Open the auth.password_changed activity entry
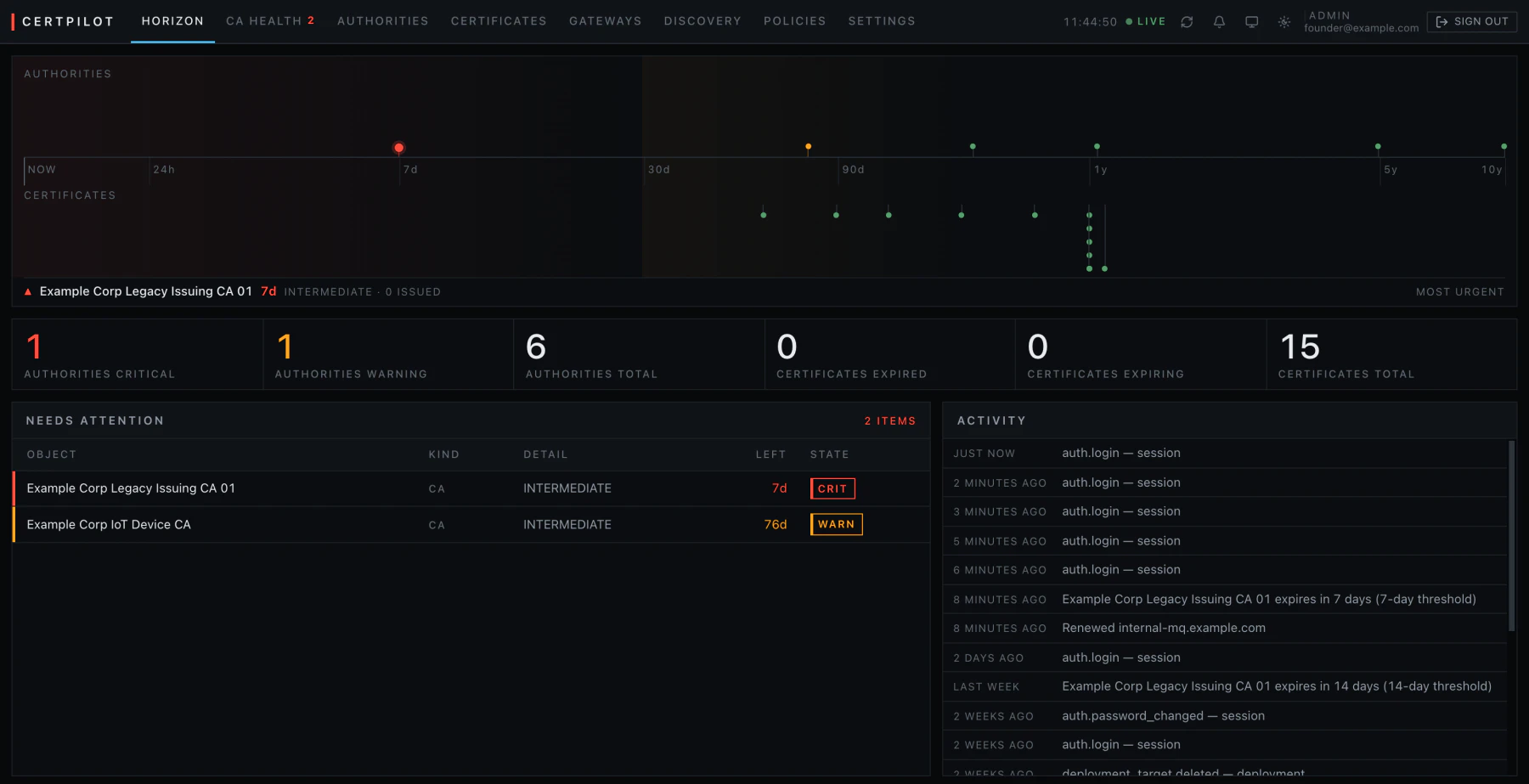The image size is (1529, 784). pos(1225,716)
